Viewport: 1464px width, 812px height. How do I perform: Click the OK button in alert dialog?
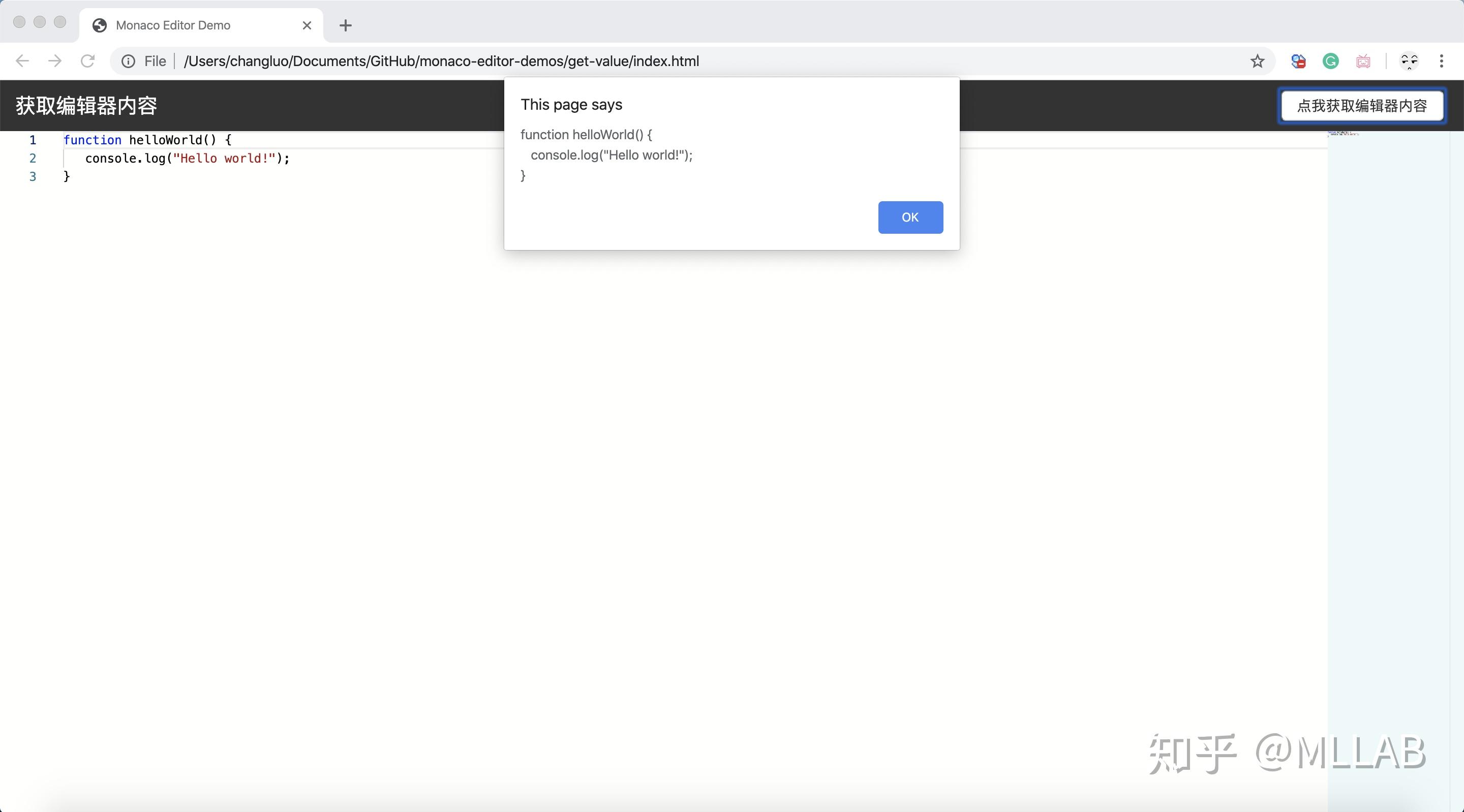910,217
